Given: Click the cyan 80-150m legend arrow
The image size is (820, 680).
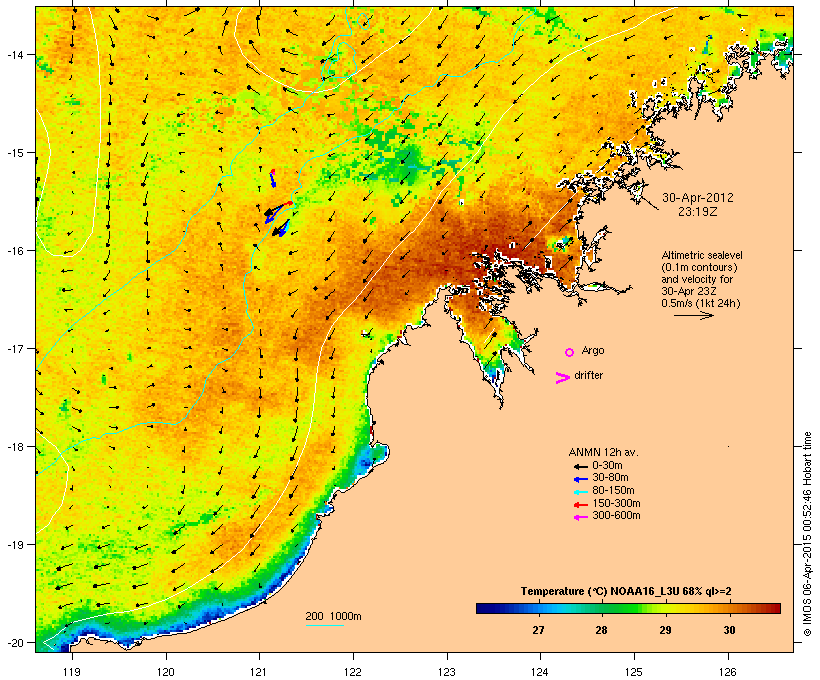Looking at the screenshot, I should coord(580,492).
